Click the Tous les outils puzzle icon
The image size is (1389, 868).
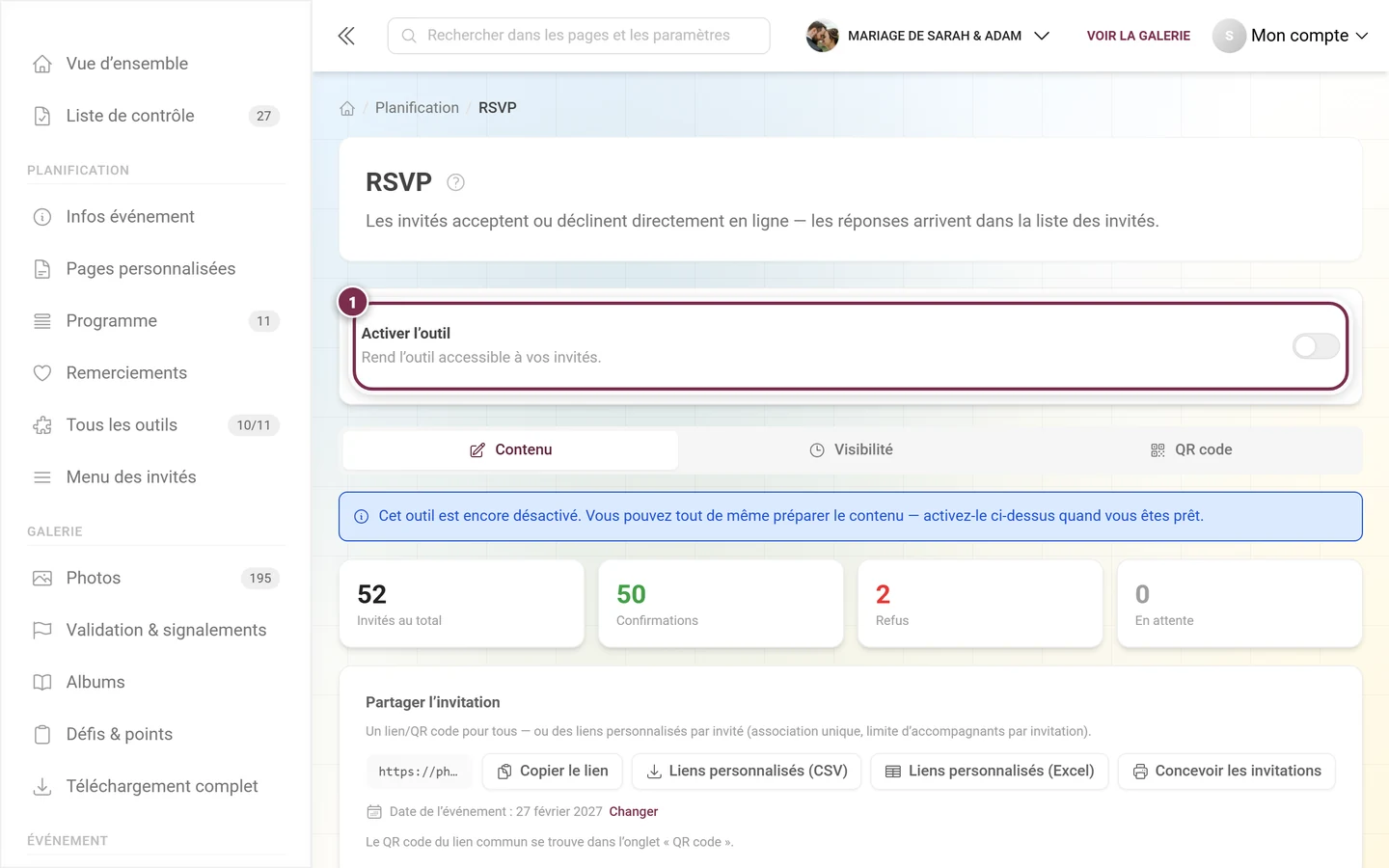(42, 425)
